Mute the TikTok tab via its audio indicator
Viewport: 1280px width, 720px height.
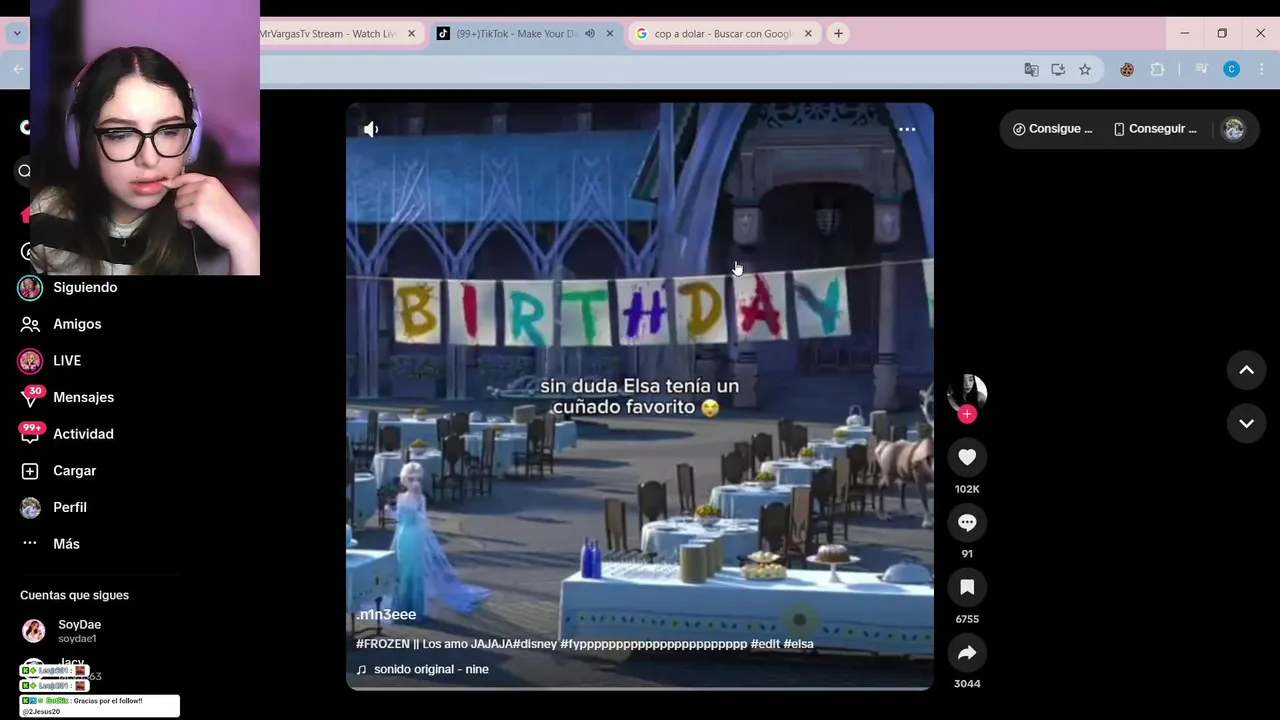[x=590, y=34]
